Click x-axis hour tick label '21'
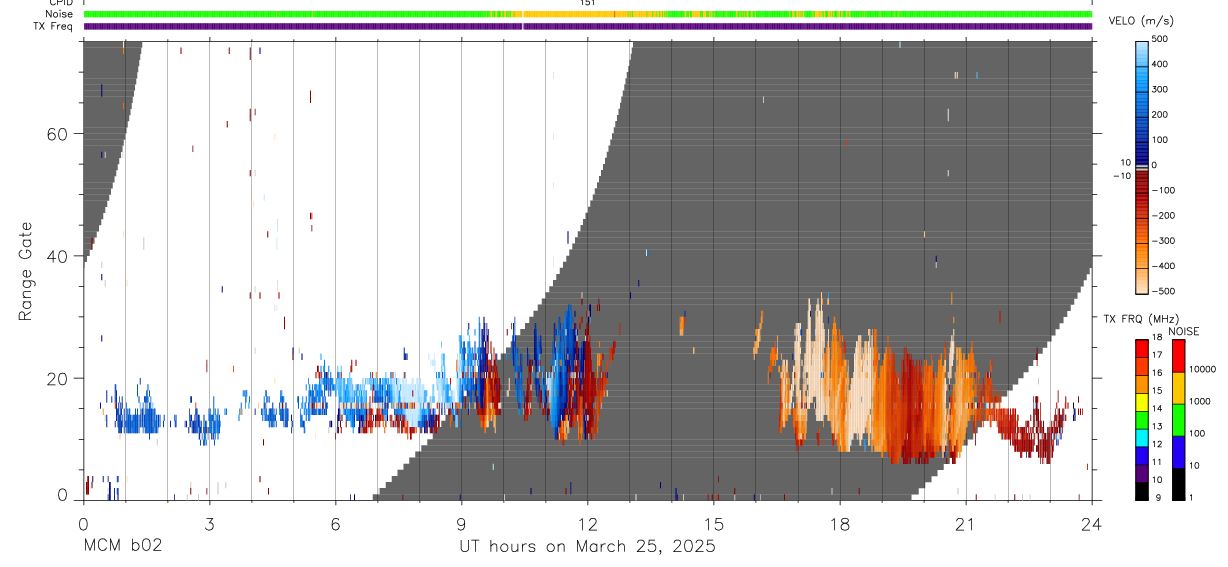 coord(965,523)
